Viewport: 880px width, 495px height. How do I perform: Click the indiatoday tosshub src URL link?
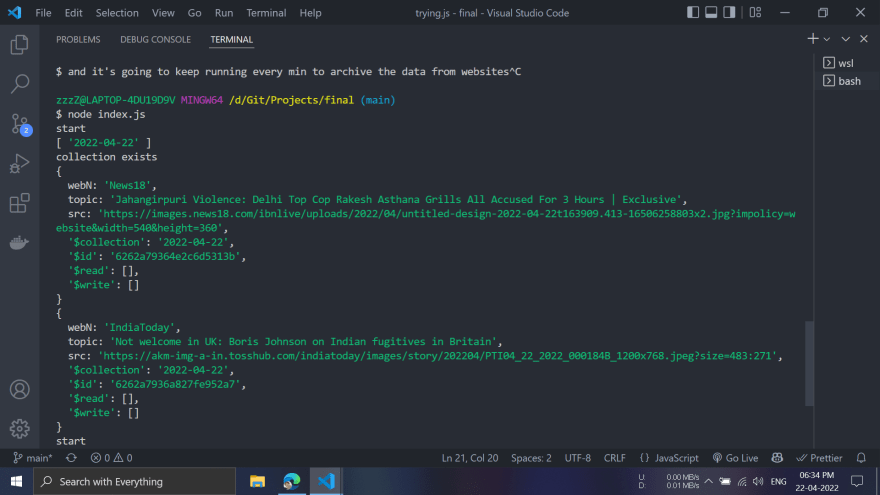click(x=437, y=356)
